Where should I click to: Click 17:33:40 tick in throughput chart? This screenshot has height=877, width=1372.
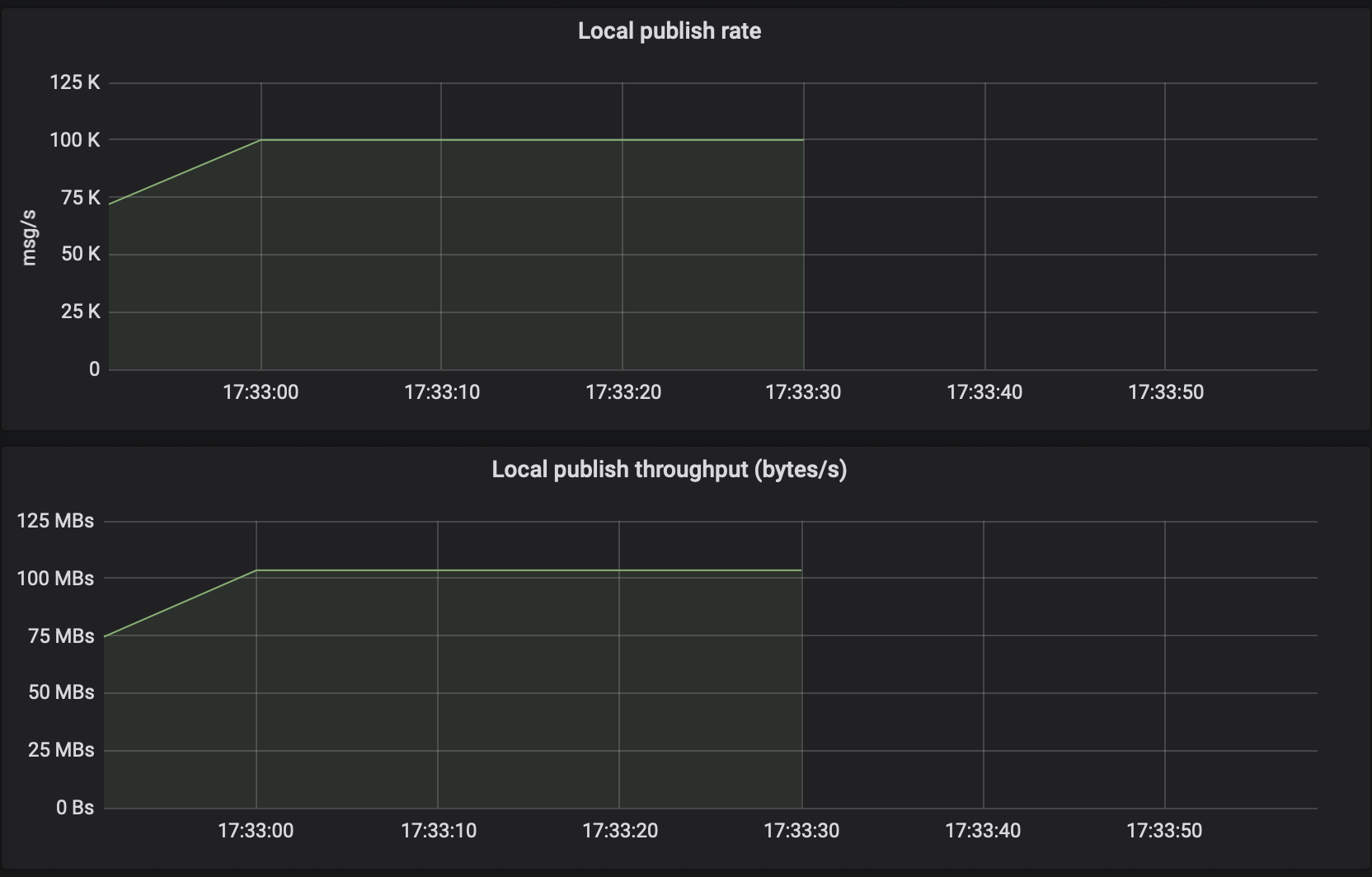983,831
